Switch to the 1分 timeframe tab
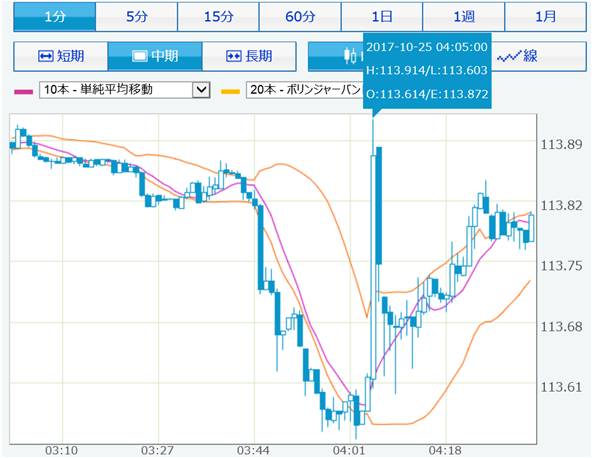 55,17
